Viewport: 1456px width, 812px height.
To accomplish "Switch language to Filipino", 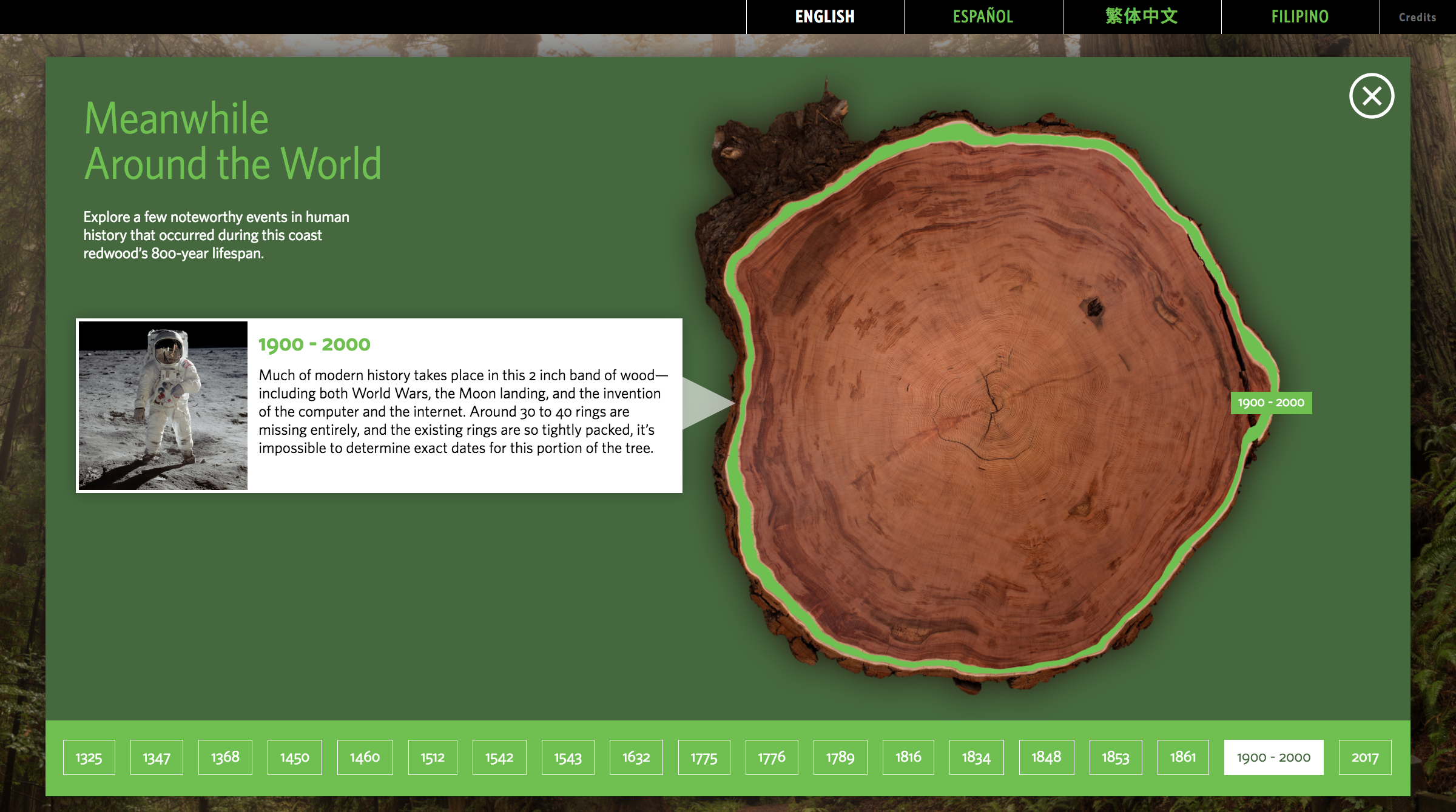I will (1299, 16).
